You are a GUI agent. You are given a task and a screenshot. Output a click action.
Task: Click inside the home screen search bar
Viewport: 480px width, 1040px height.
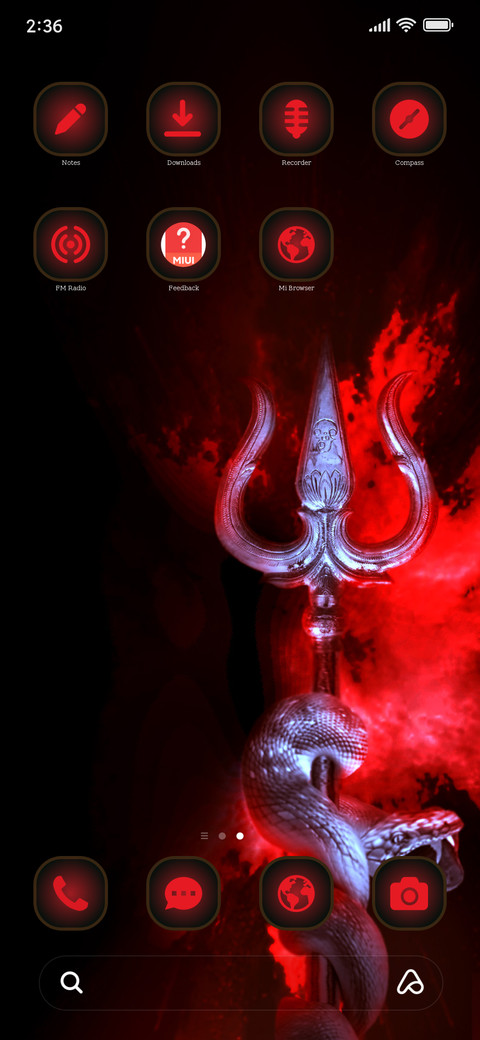click(x=241, y=982)
